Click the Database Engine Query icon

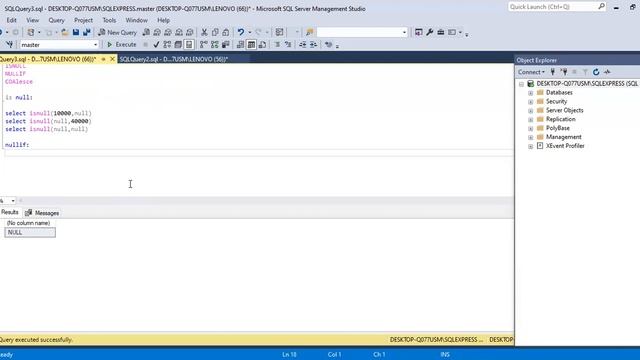click(x=146, y=32)
